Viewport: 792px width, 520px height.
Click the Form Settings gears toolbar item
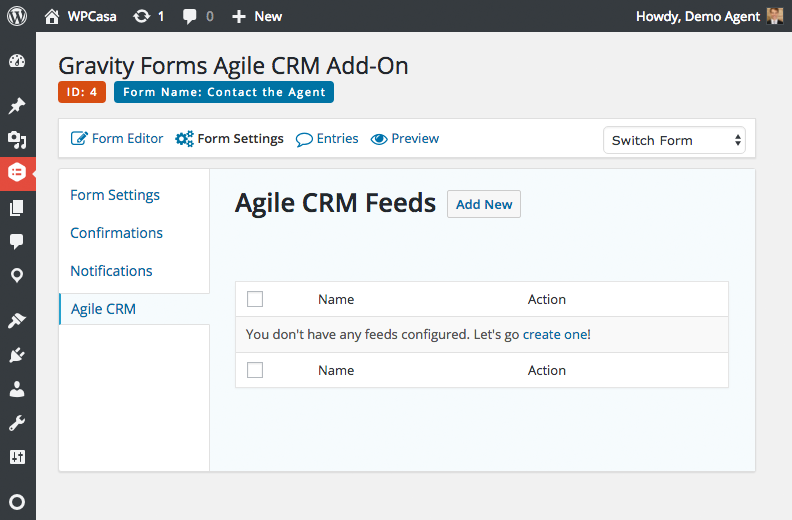(x=229, y=138)
